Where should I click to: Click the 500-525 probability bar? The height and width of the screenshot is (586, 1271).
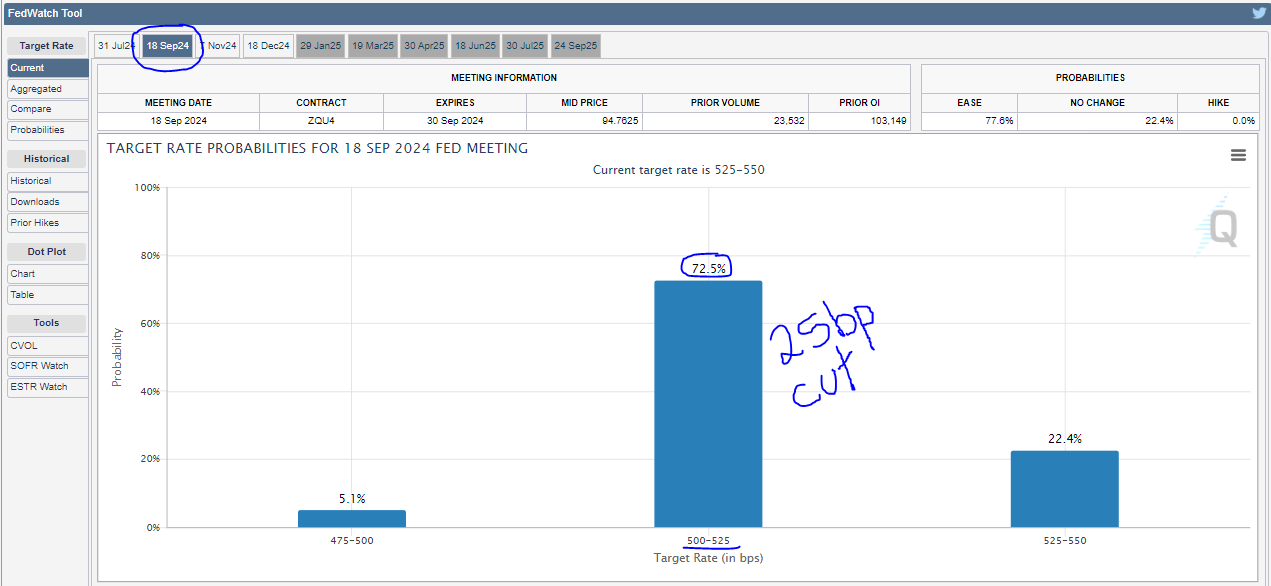(x=708, y=404)
